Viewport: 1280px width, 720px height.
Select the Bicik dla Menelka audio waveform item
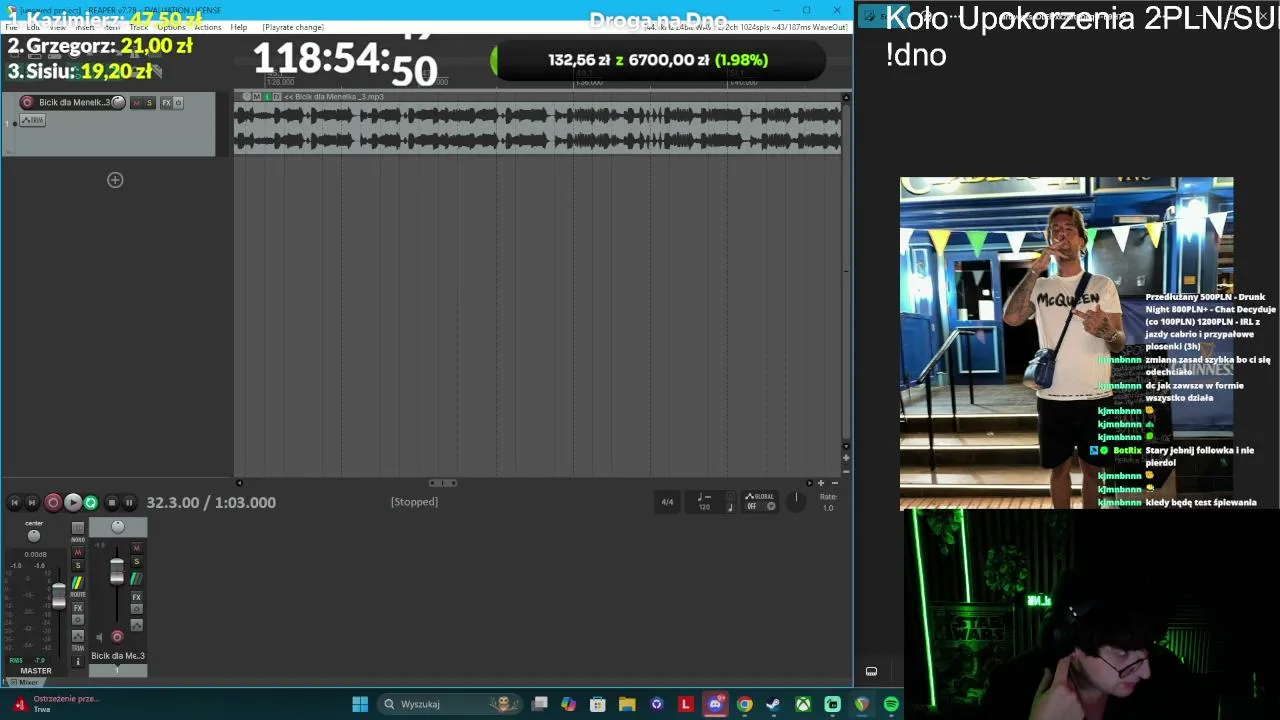[538, 129]
